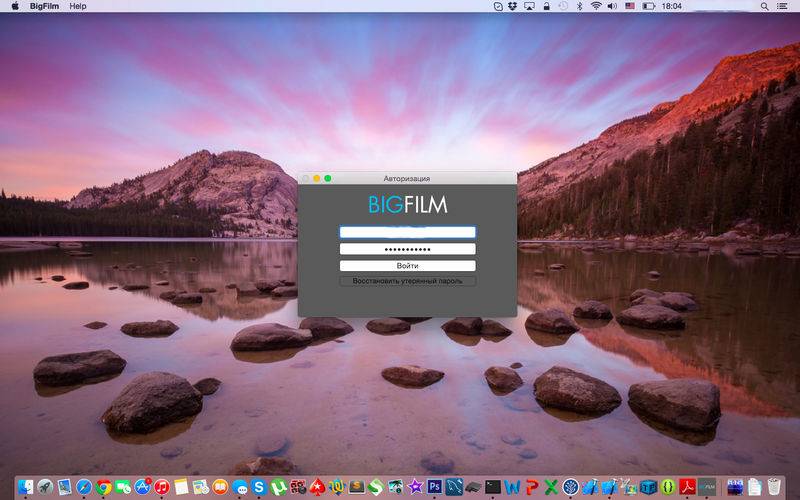Open uTorrent in the dock
This screenshot has height=500, width=800.
278,487
